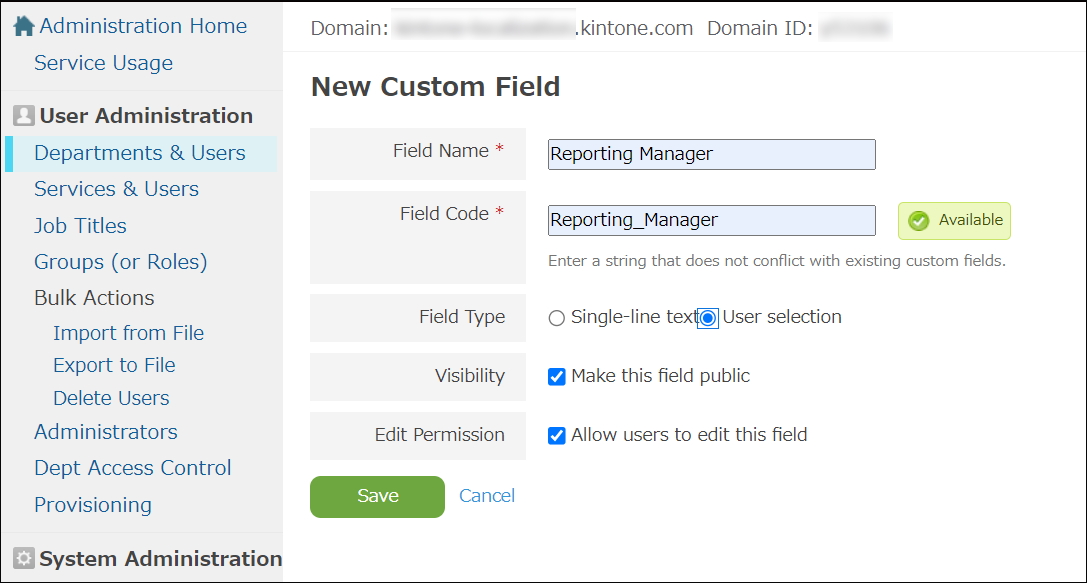
Task: Click the User Administration person icon
Action: 24,115
